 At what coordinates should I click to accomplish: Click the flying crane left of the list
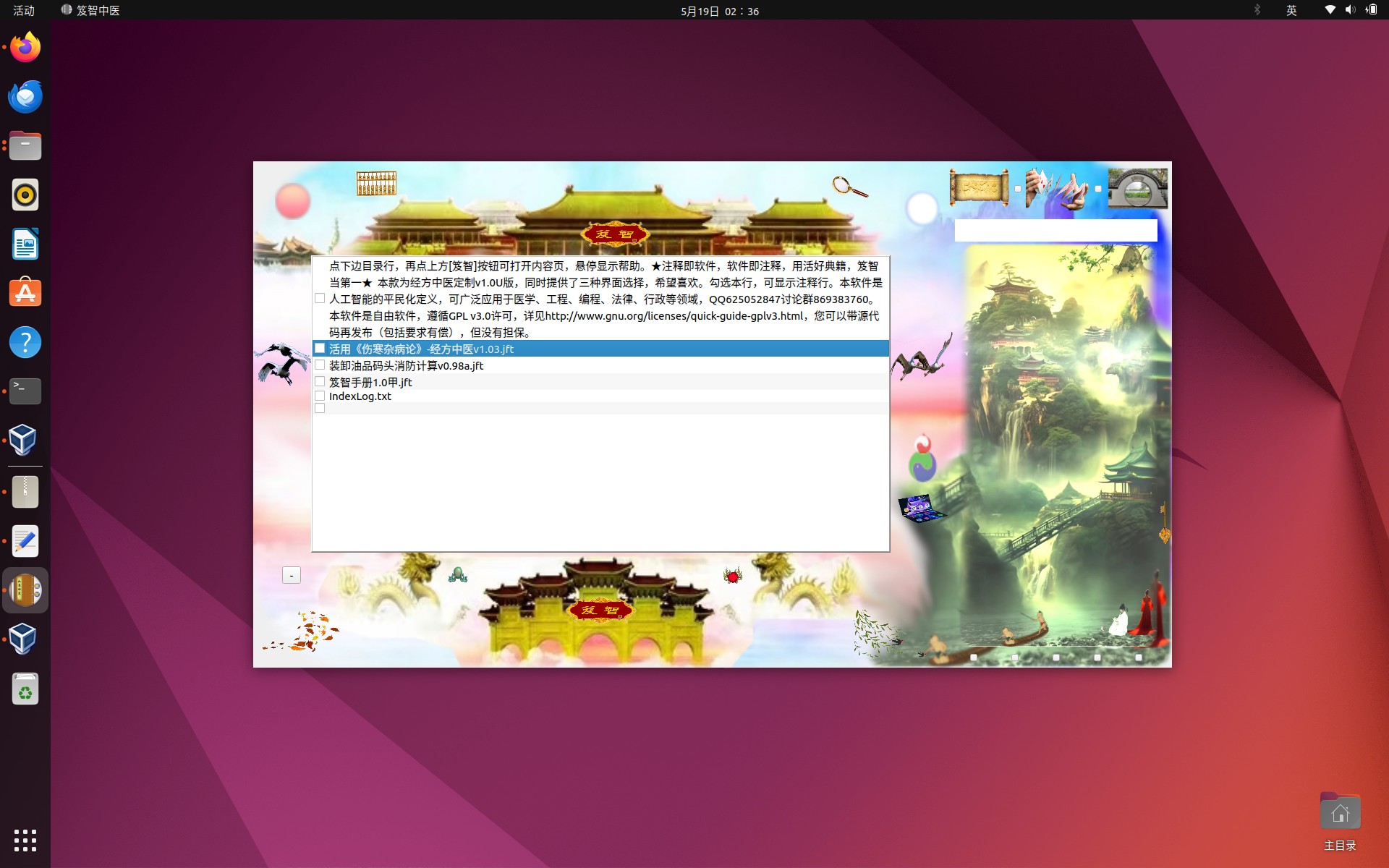pos(282,363)
